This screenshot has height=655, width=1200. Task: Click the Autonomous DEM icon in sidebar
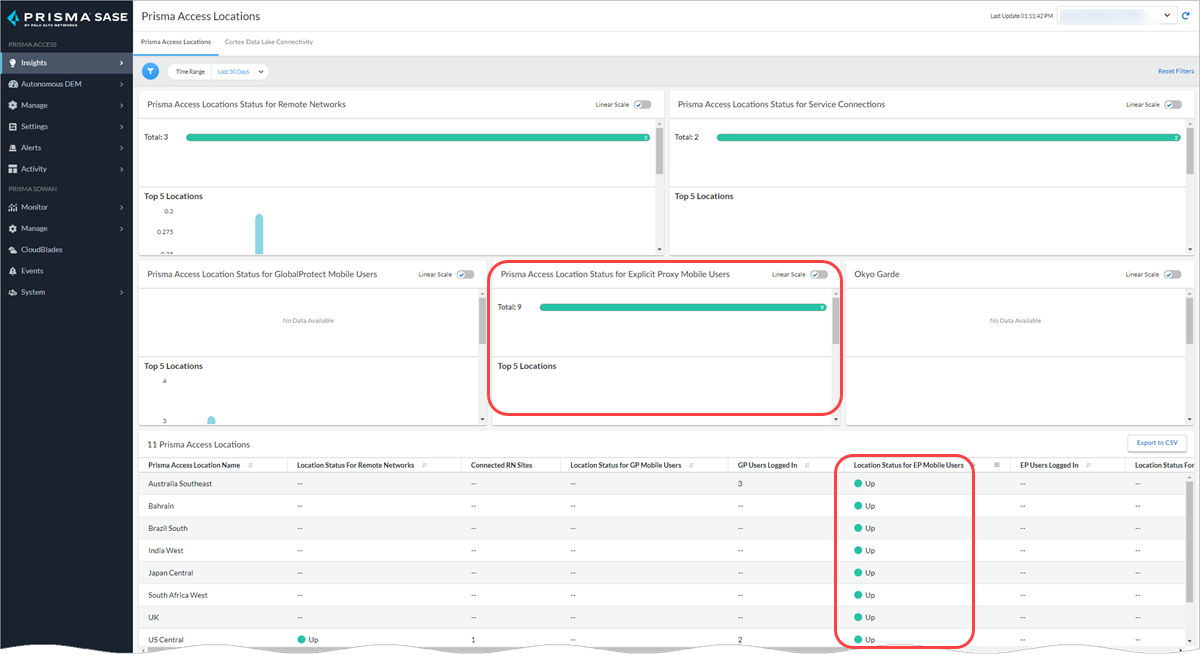pyautogui.click(x=12, y=84)
